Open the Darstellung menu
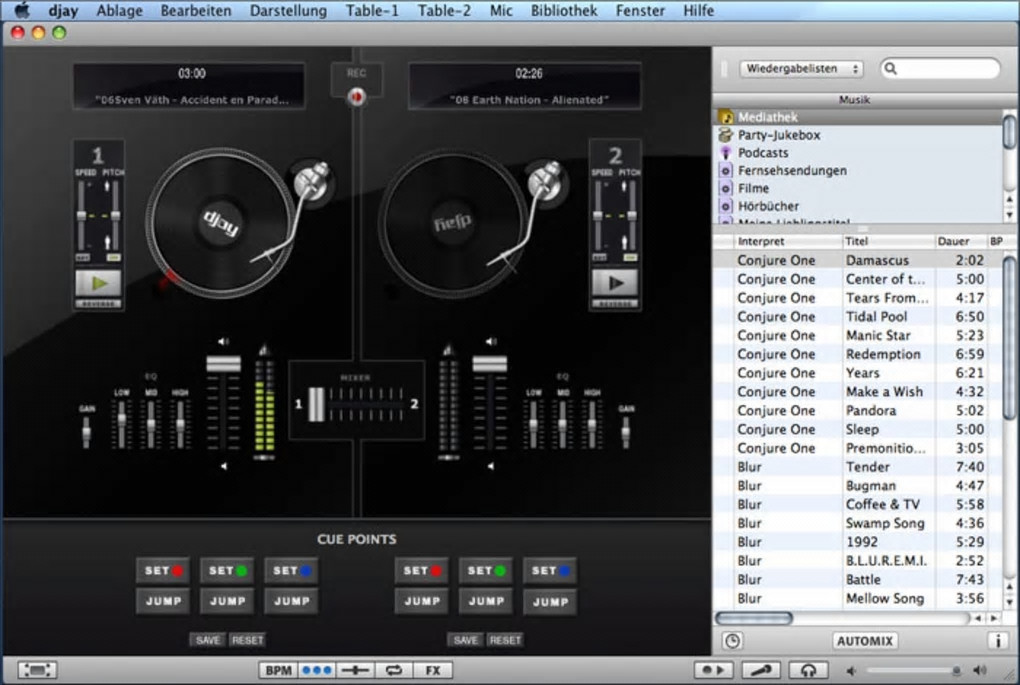 point(288,11)
